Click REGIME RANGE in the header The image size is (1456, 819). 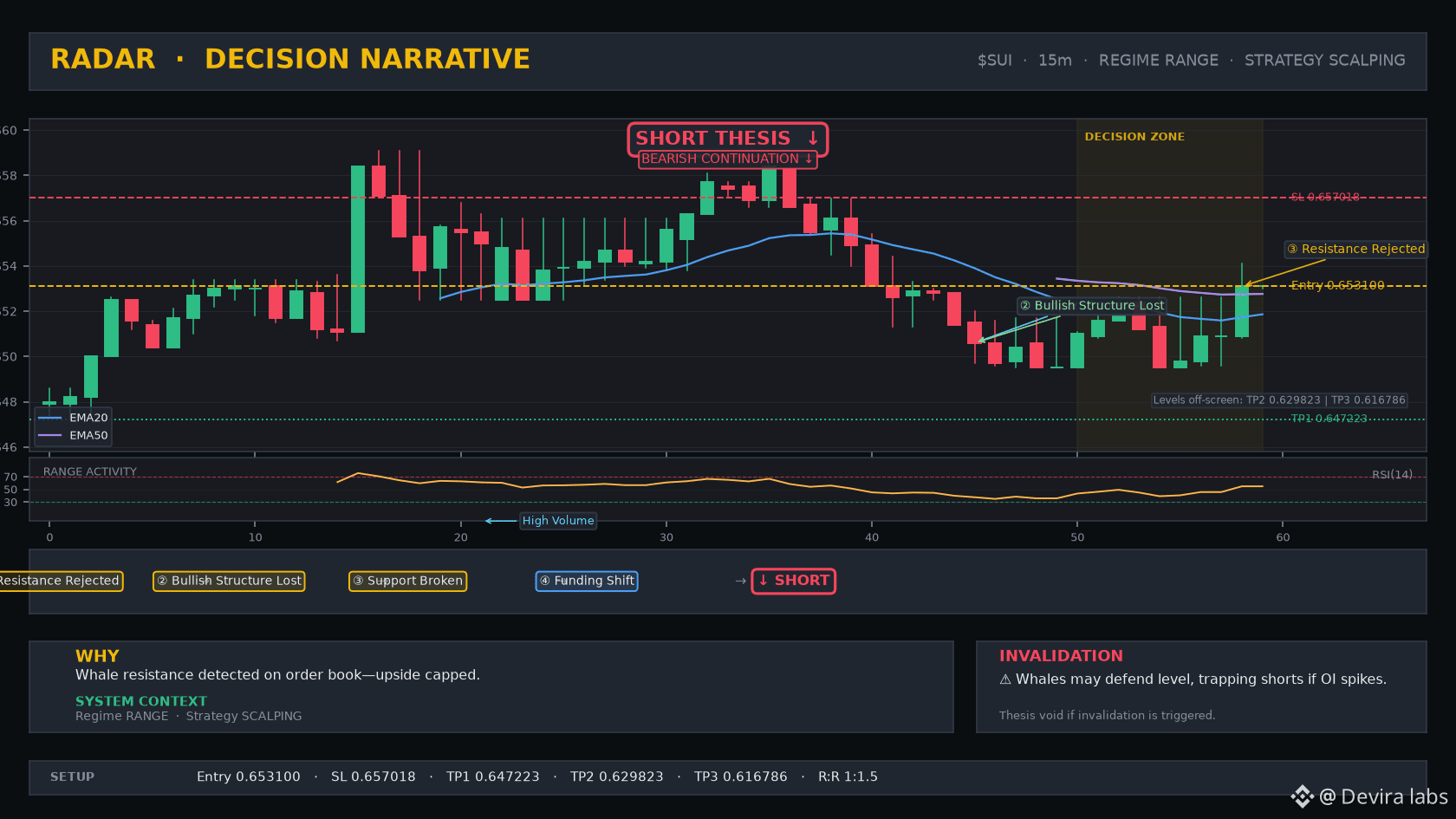(x=1159, y=61)
